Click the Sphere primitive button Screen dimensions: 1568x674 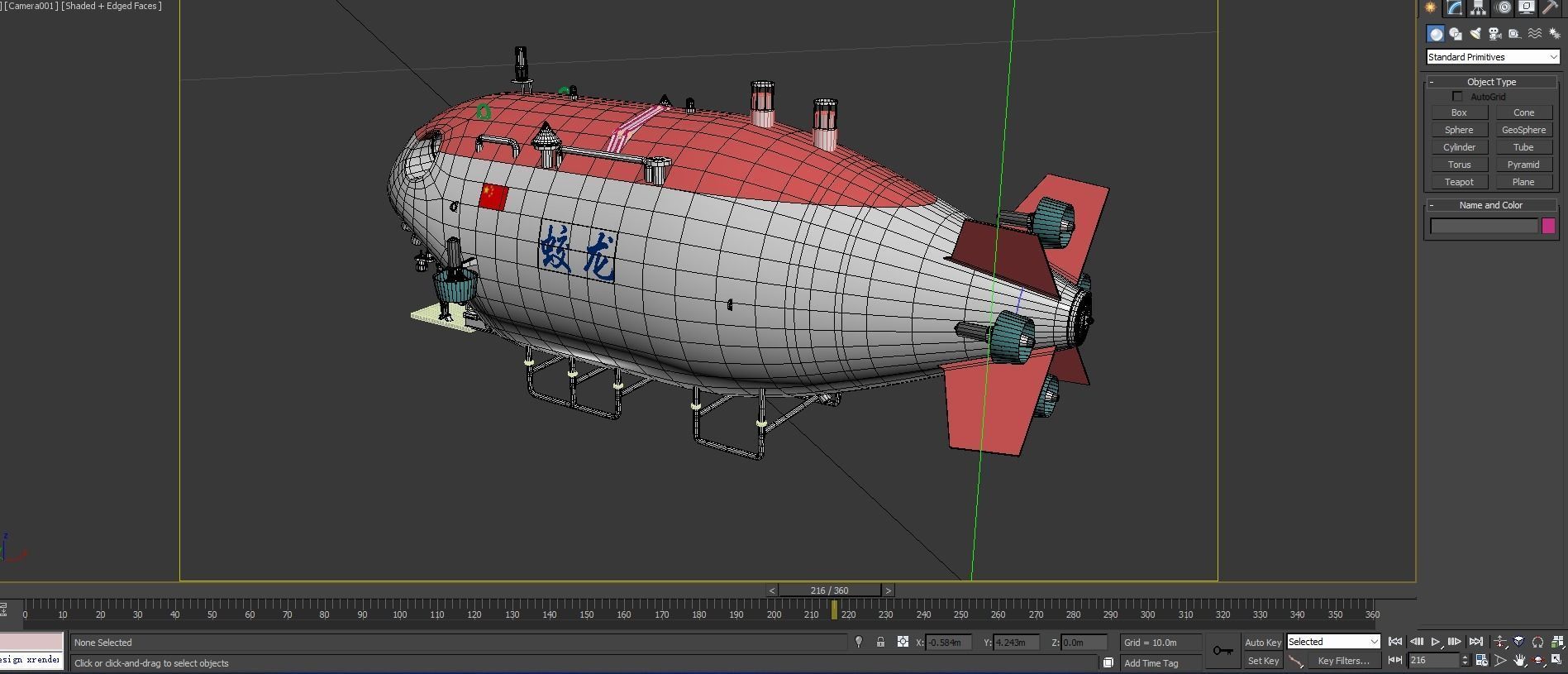(1459, 130)
